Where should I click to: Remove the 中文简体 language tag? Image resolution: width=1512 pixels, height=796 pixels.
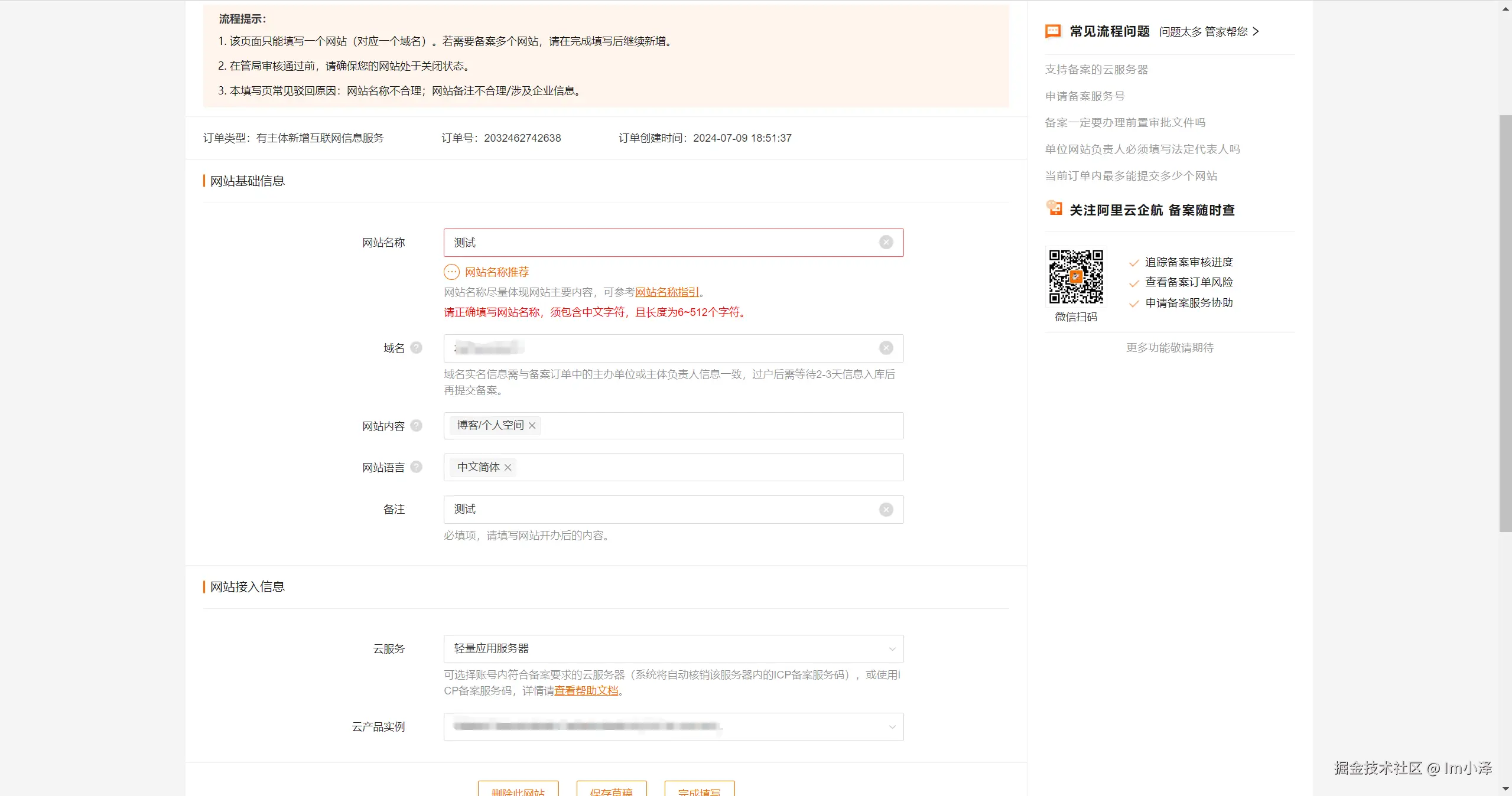point(508,468)
